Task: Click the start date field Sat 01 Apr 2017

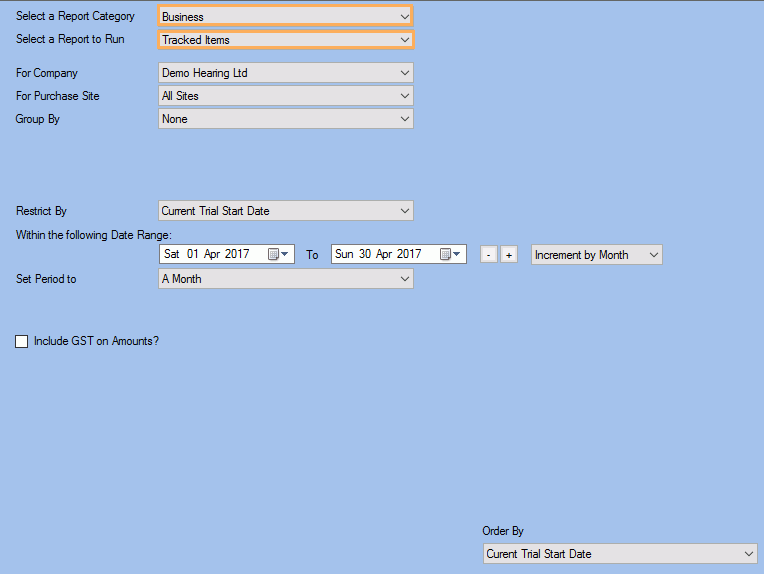Action: (227, 254)
